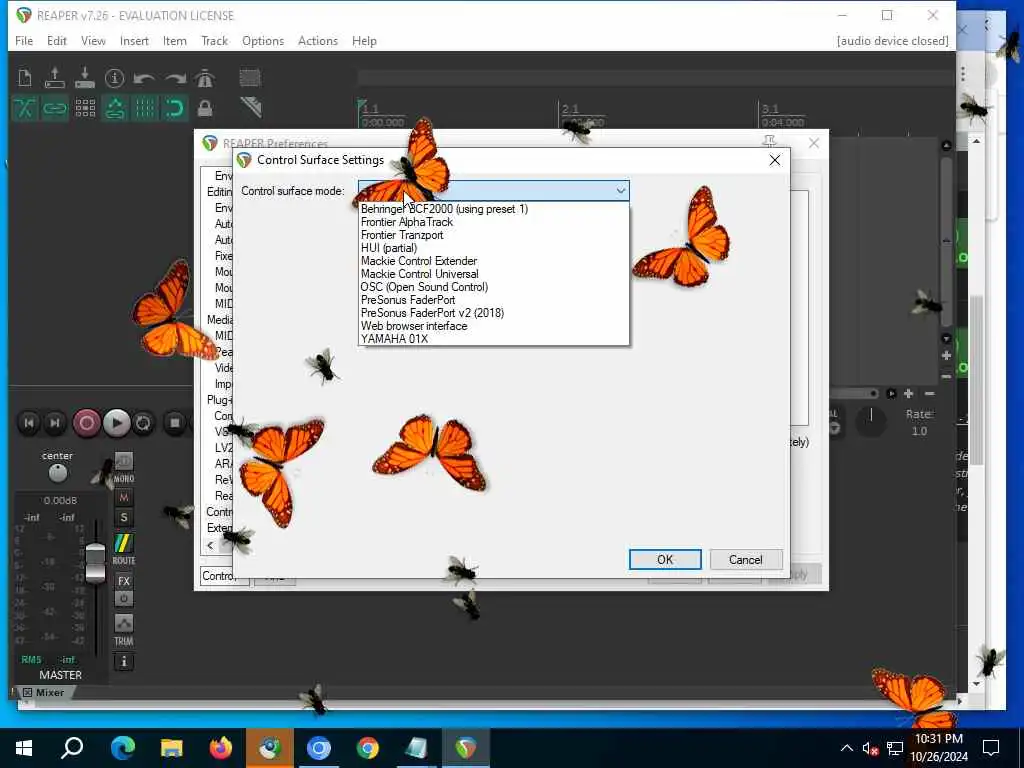Choose Mackie Control Universal option
The height and width of the screenshot is (768, 1024).
coord(494,274)
